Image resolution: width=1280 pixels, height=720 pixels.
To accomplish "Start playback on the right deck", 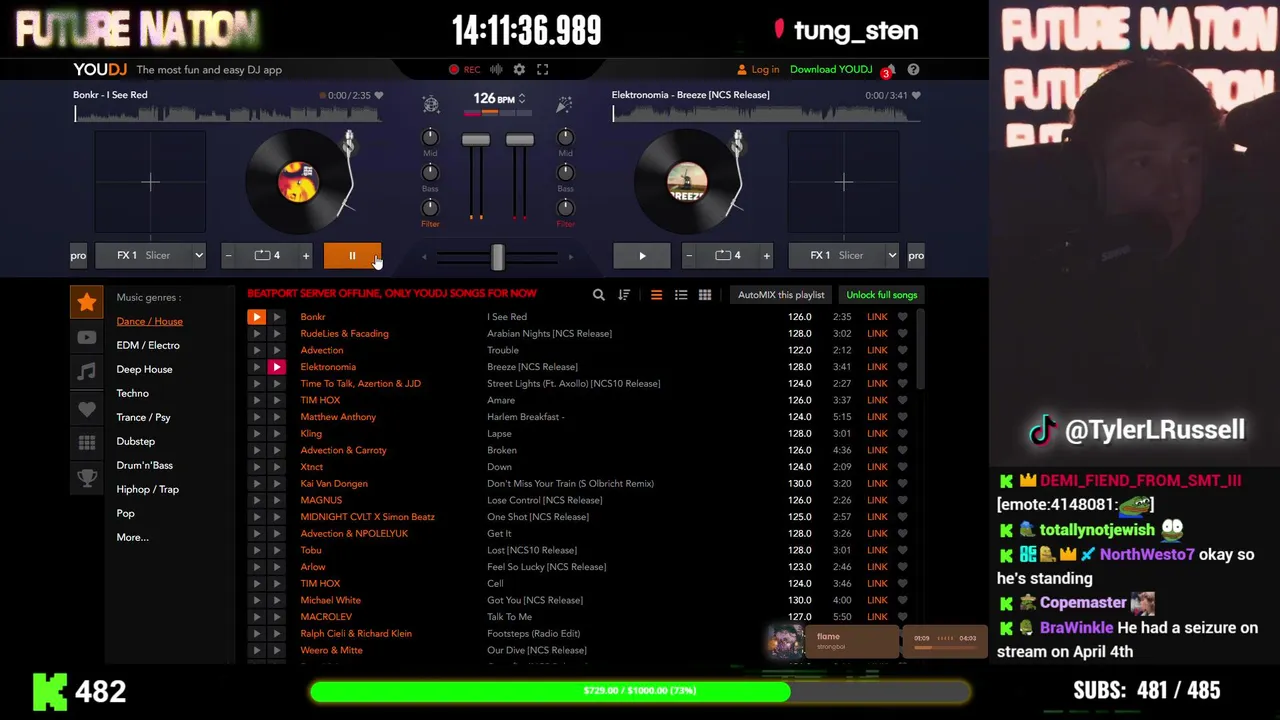I will [642, 256].
